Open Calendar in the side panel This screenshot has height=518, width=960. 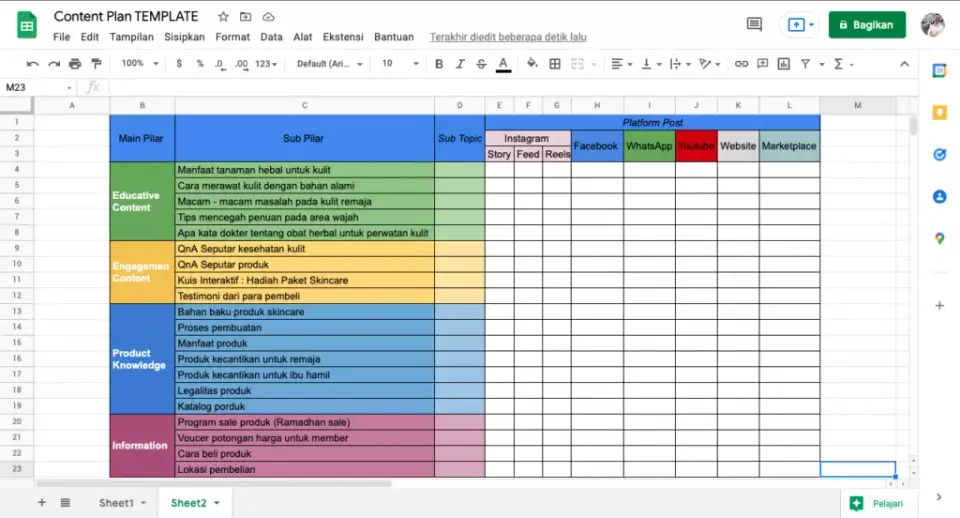point(939,71)
